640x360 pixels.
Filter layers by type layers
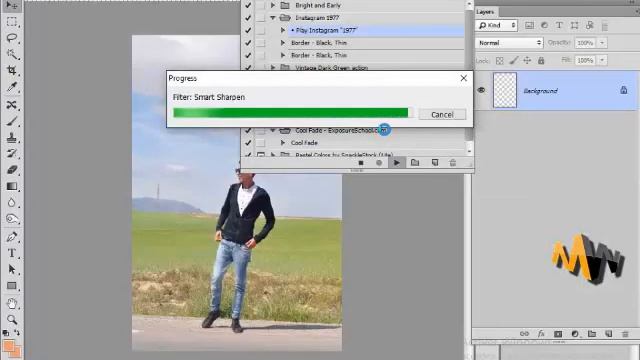click(559, 25)
